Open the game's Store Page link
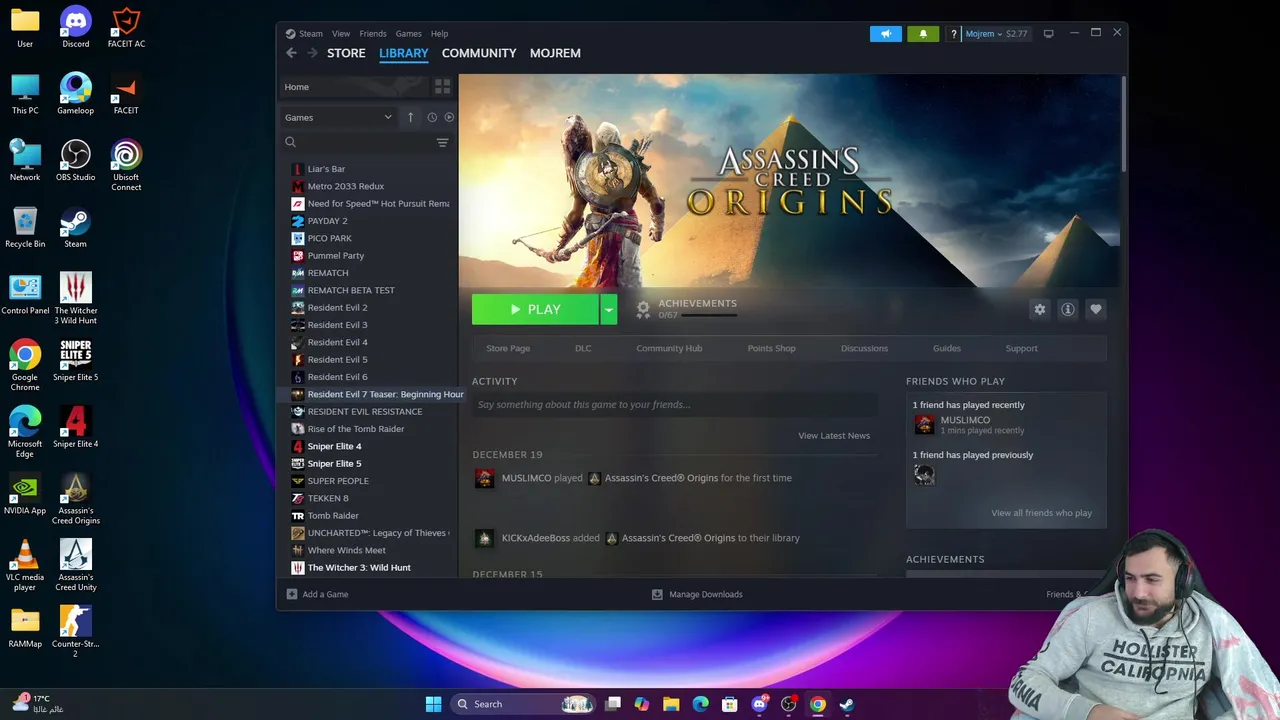This screenshot has width=1280, height=720. pos(508,348)
